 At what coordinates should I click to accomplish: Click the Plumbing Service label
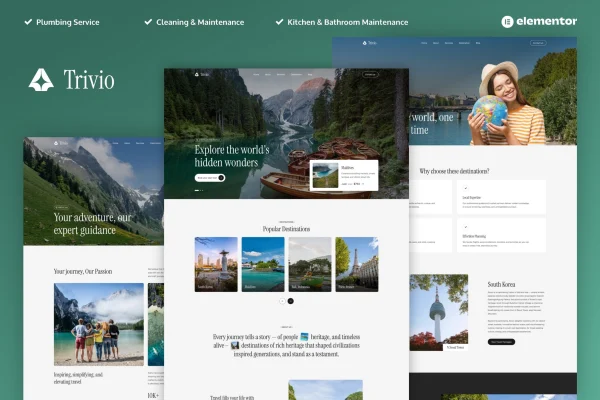coord(68,22)
